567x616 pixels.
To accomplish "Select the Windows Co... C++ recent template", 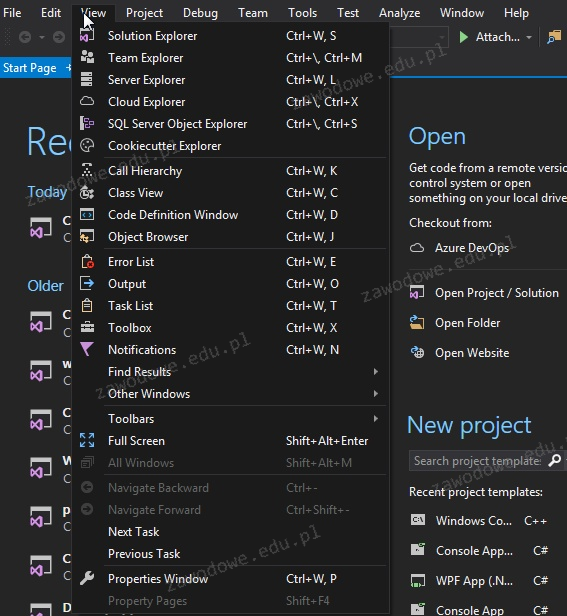I will (479, 521).
